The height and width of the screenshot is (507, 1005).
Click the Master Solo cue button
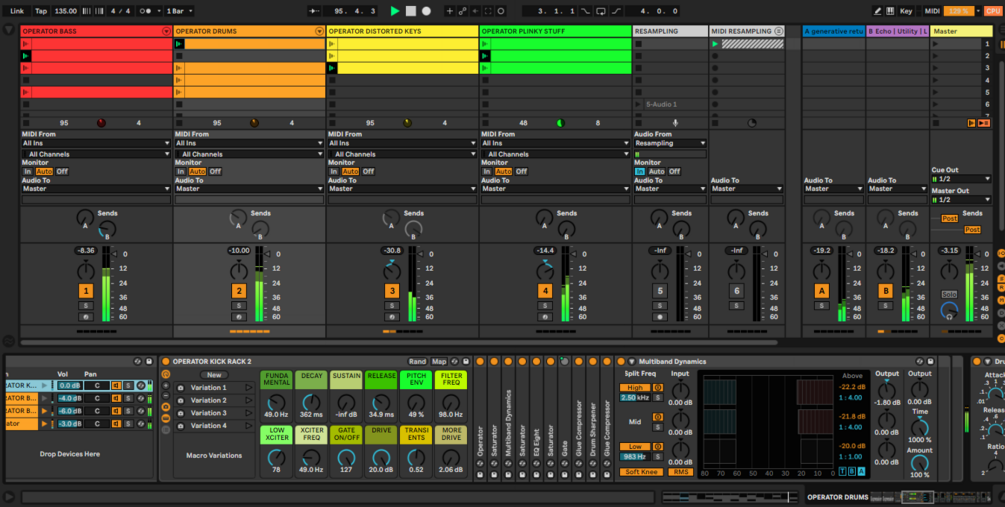tap(949, 294)
